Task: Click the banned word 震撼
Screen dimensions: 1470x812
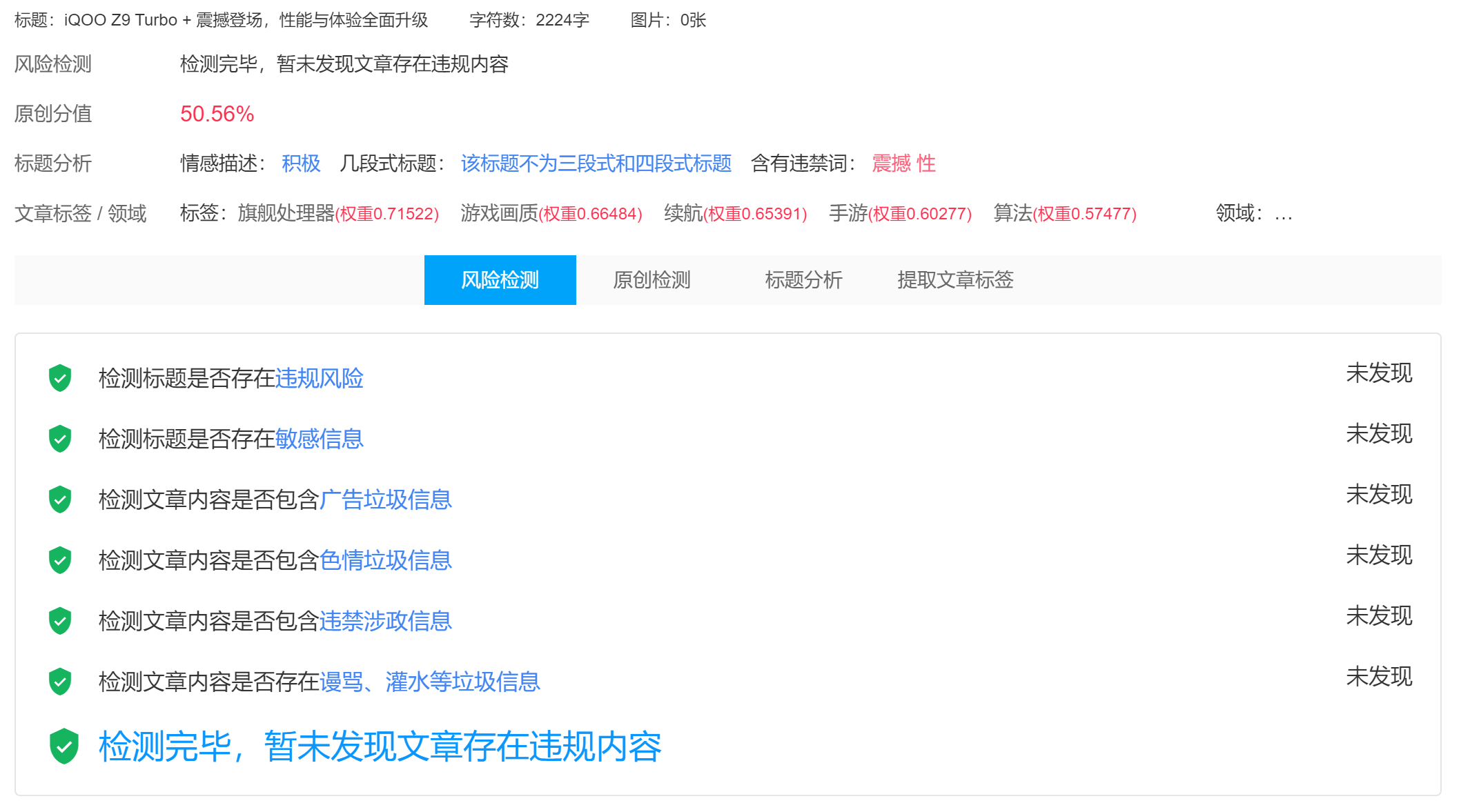Action: click(x=892, y=164)
